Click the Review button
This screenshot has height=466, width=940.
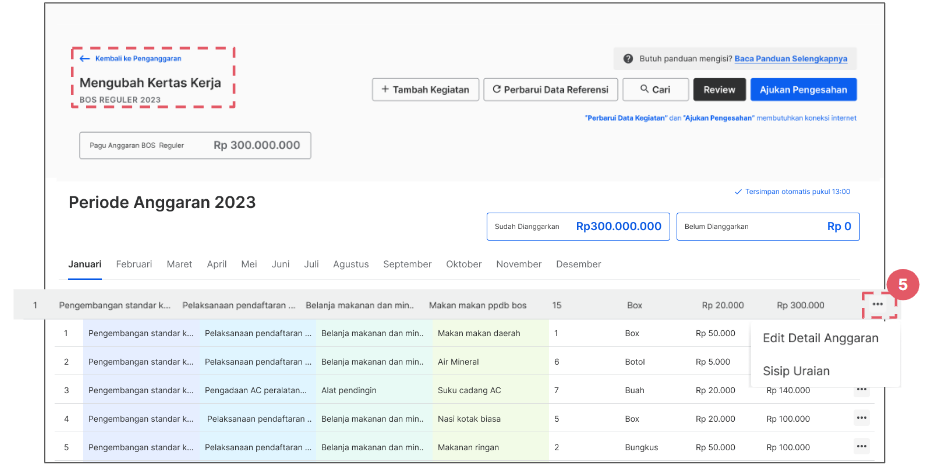tap(719, 89)
